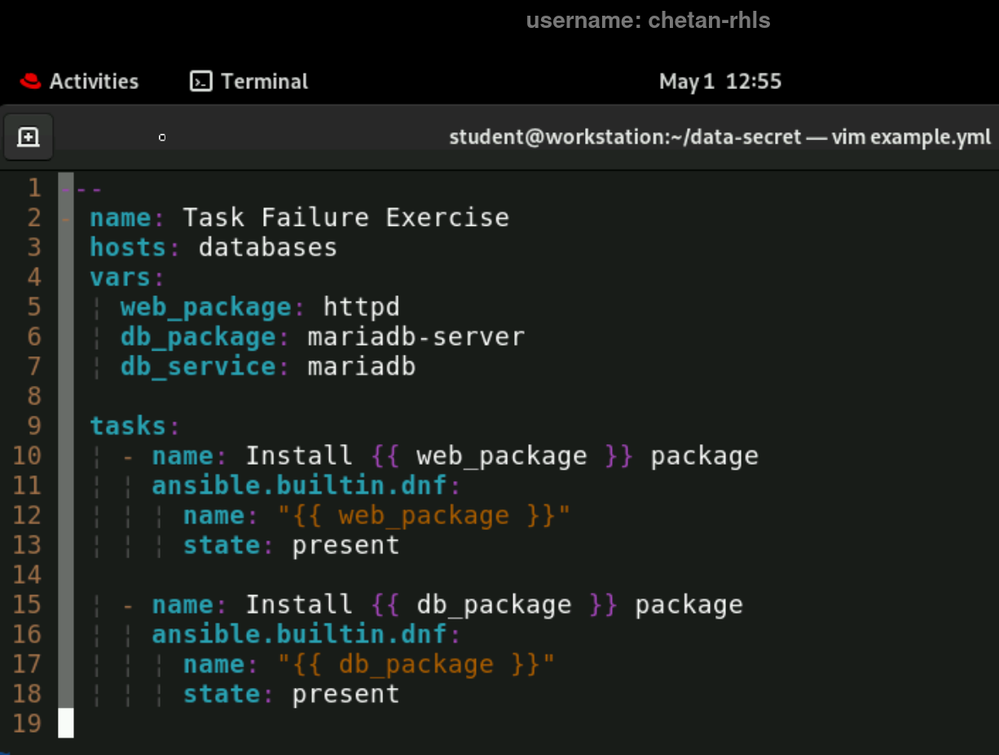The image size is (999, 755).
Task: Click 'present' state value on line 18
Action: (x=345, y=694)
